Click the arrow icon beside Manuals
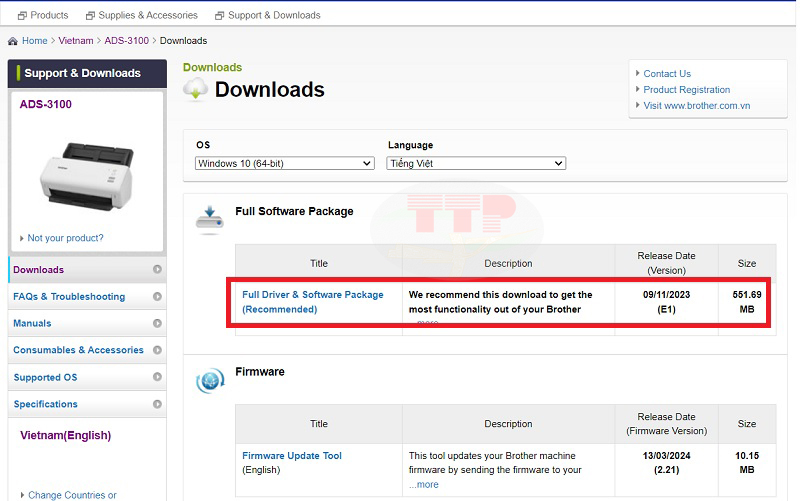The image size is (800, 501). click(157, 324)
